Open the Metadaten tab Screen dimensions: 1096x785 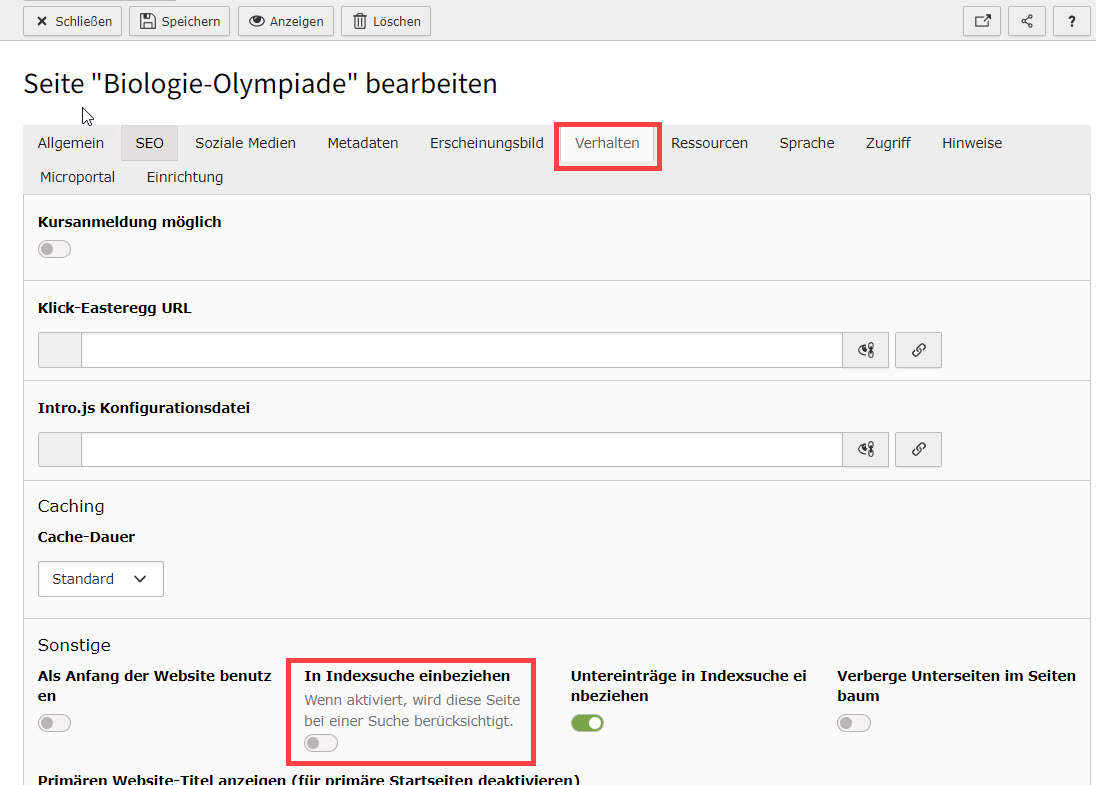click(363, 143)
